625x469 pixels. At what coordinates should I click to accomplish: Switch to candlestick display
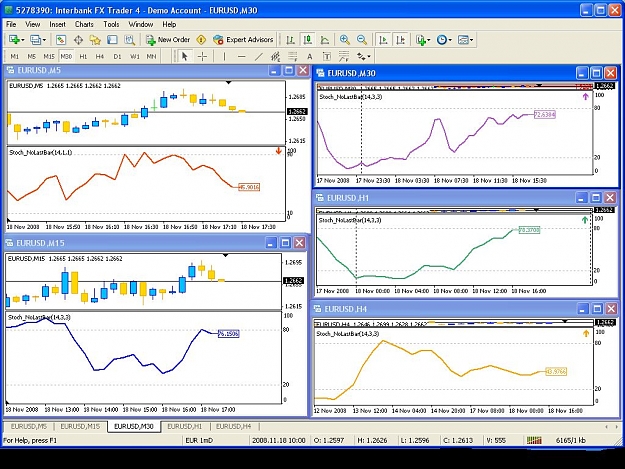click(307, 39)
